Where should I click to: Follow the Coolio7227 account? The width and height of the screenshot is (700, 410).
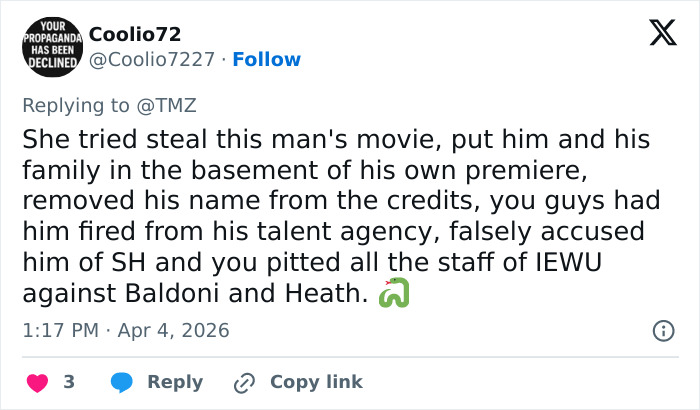(x=266, y=60)
